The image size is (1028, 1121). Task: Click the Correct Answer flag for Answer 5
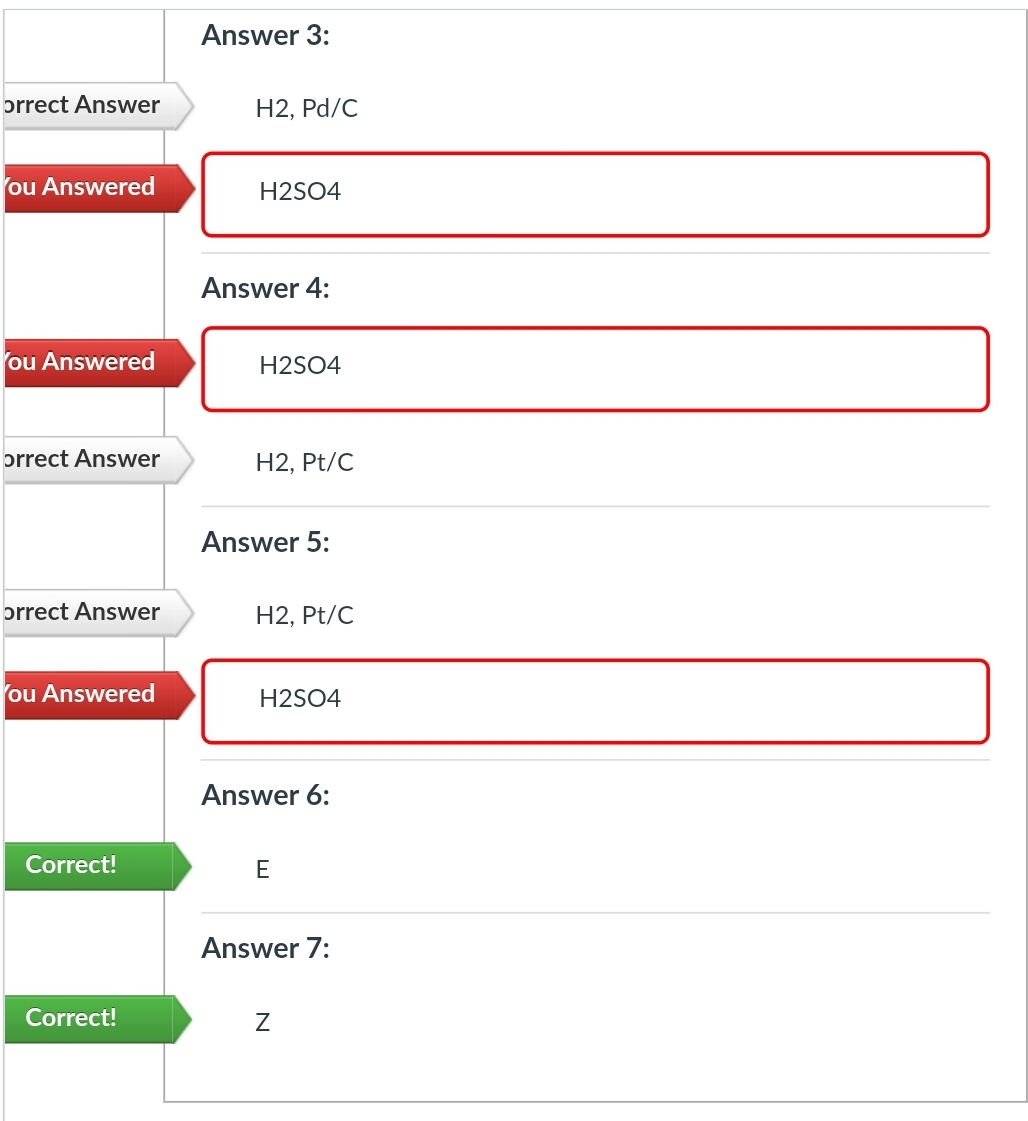click(x=90, y=613)
